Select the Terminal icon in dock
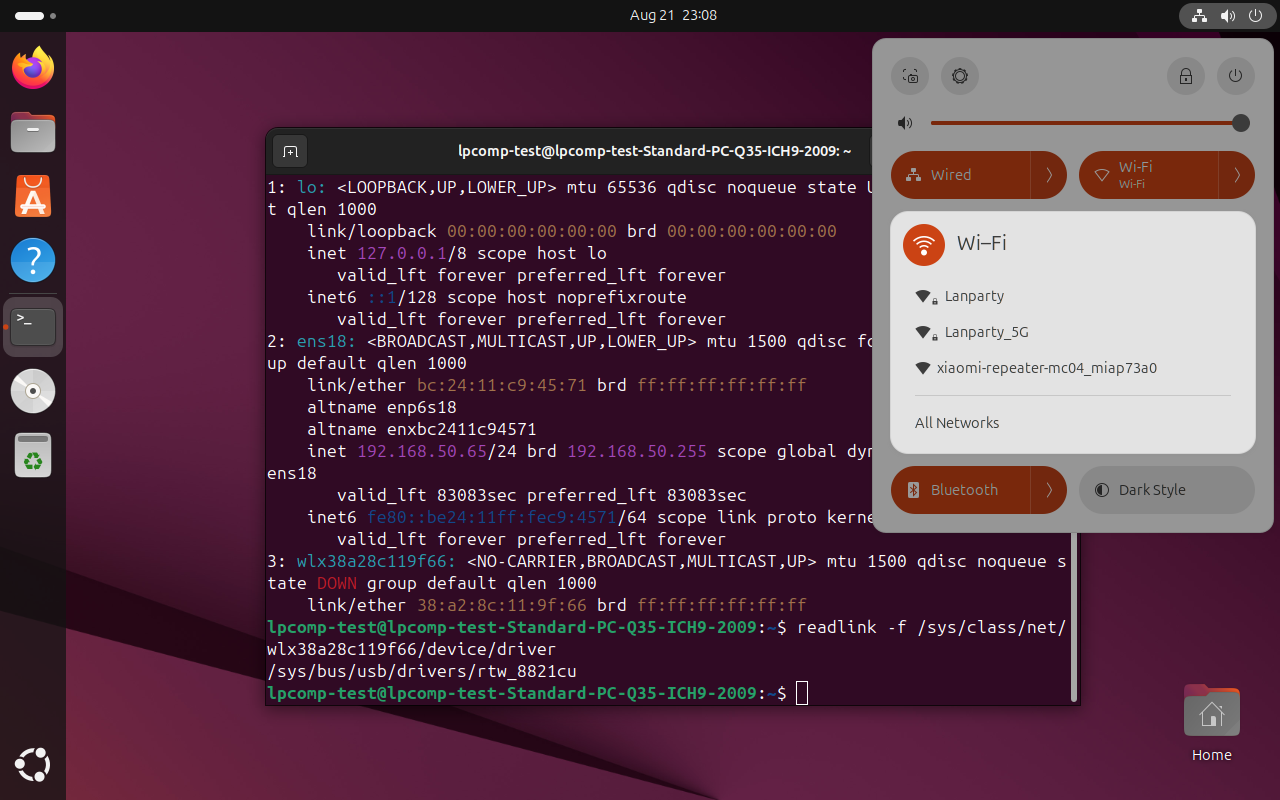Viewport: 1280px width, 800px height. 33,326
